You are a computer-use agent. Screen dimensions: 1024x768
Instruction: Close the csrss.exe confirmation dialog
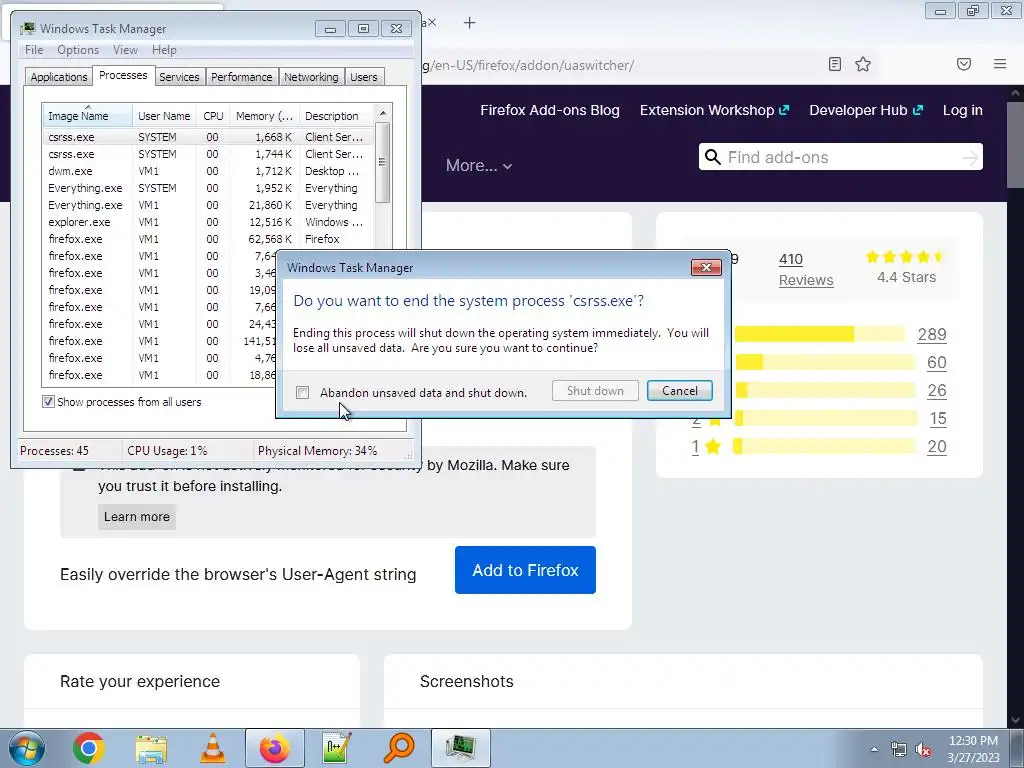(706, 267)
